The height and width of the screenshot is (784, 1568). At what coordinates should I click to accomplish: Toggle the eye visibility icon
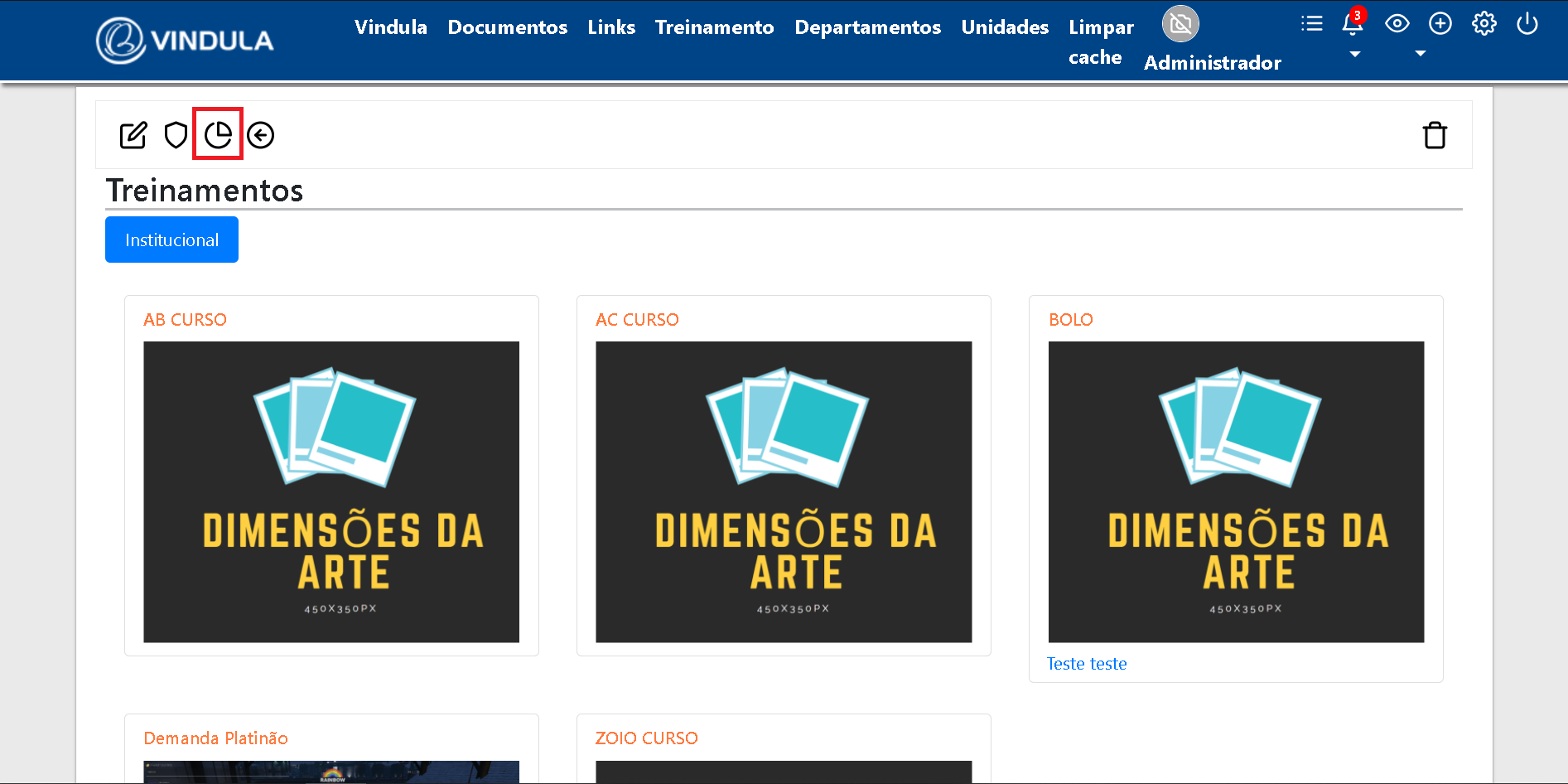[1397, 24]
